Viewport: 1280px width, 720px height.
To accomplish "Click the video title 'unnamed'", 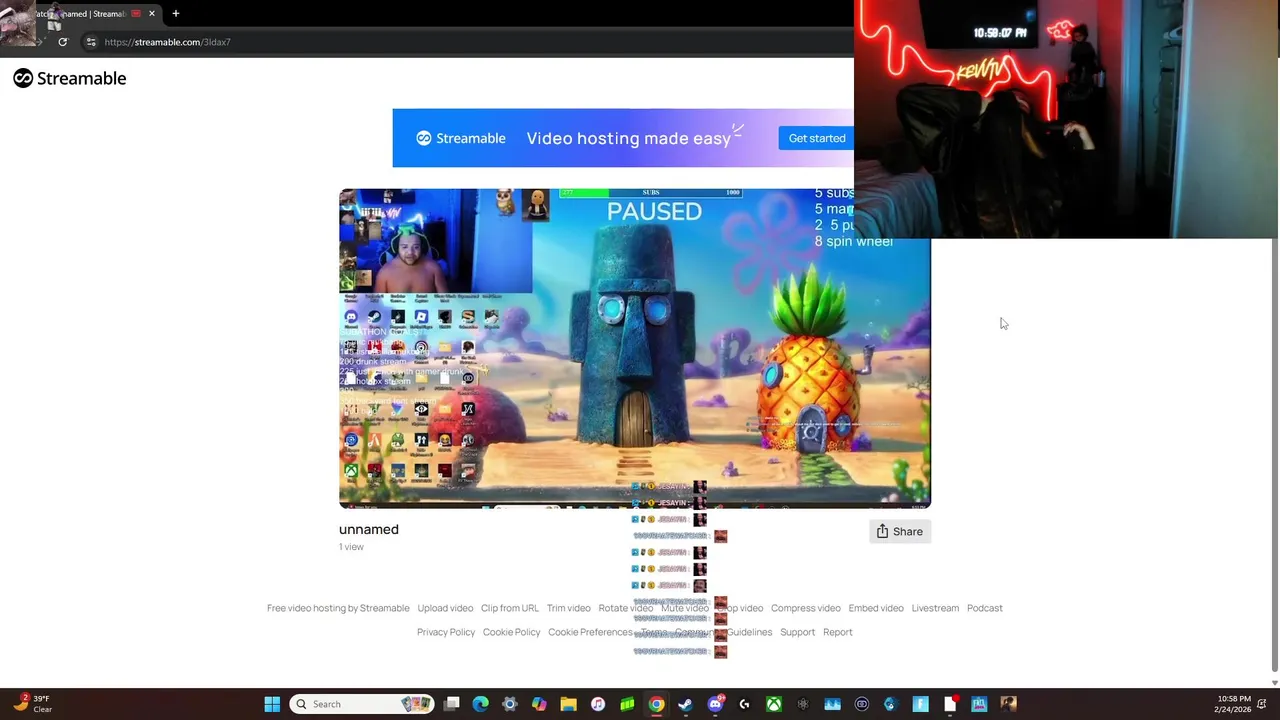I will pos(368,530).
